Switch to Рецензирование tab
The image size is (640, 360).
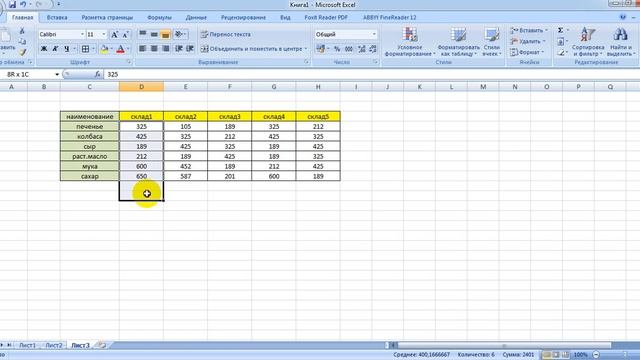click(243, 18)
